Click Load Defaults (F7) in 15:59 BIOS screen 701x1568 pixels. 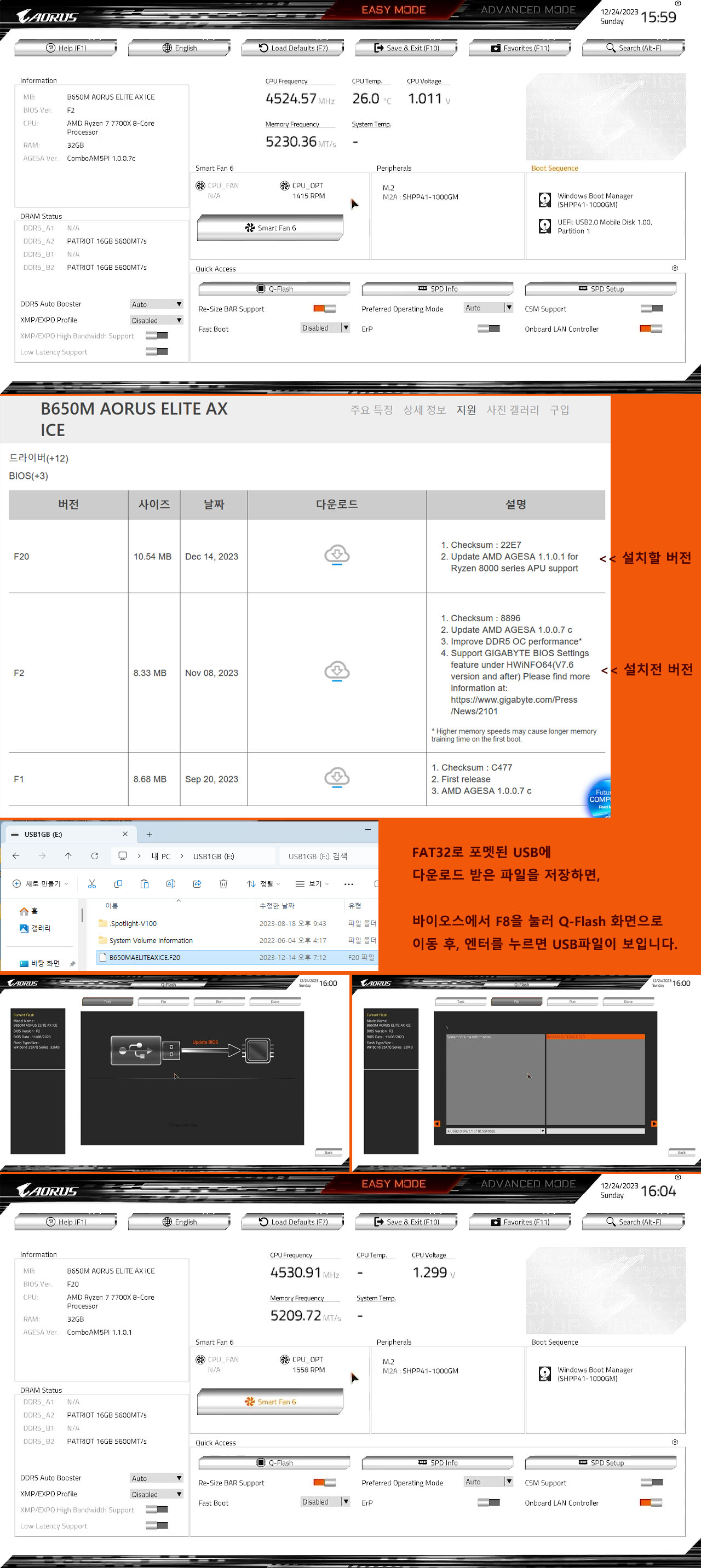click(292, 48)
